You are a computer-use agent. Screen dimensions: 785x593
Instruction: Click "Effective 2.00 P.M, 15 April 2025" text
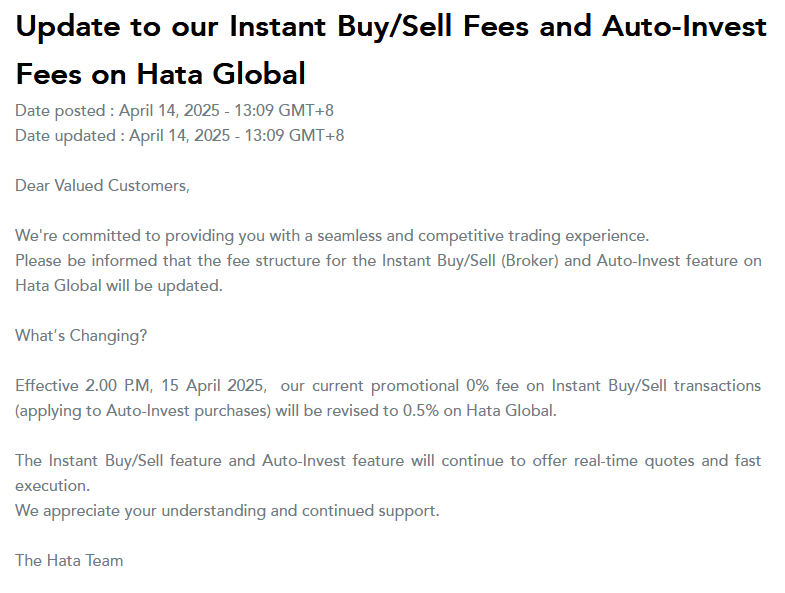click(141, 386)
